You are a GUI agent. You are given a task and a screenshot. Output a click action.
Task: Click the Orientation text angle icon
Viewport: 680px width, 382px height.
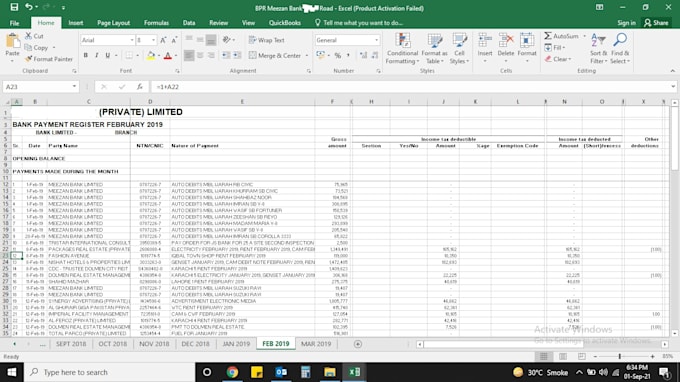(x=226, y=40)
